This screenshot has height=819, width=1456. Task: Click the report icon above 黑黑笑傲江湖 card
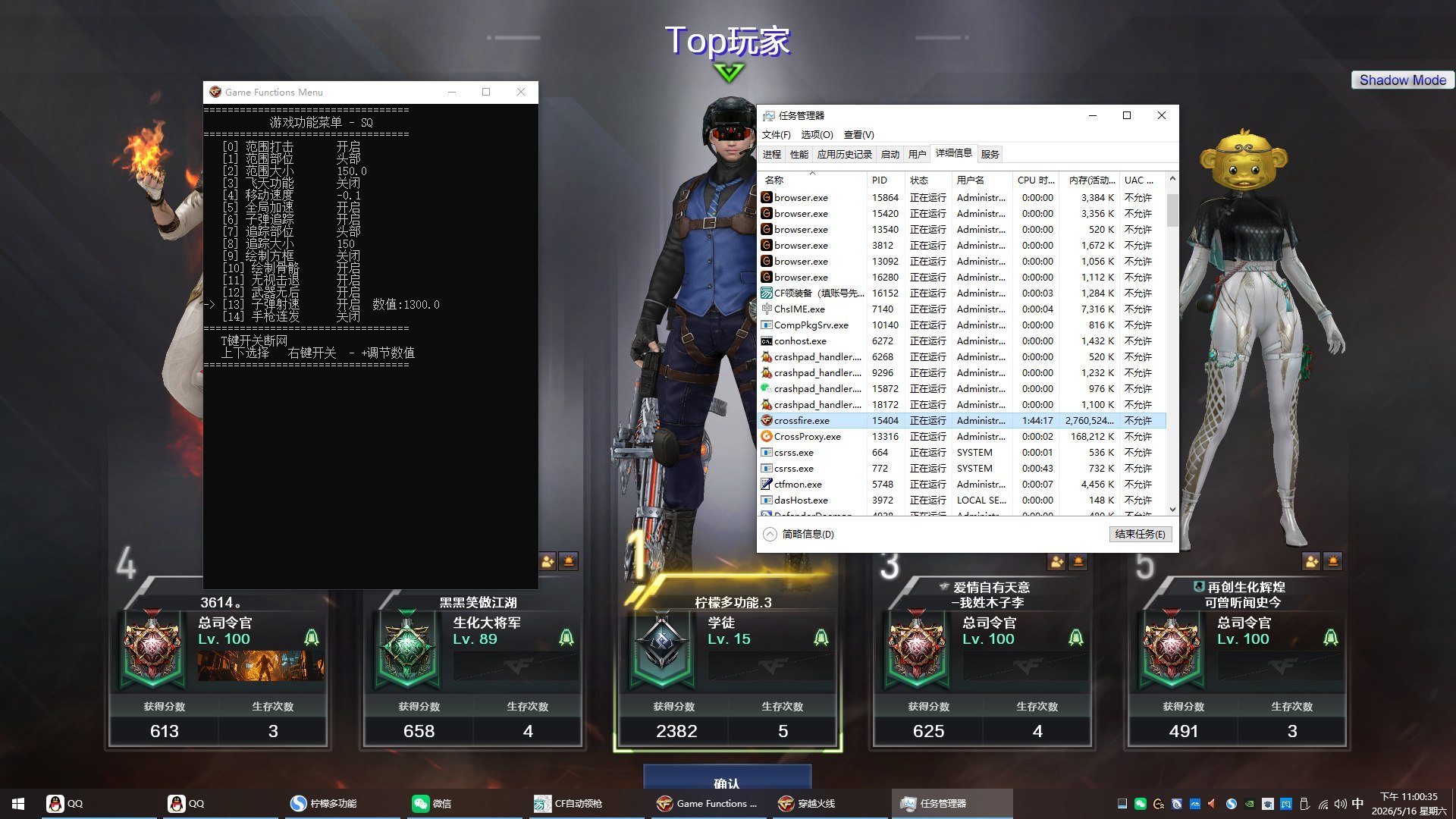[x=569, y=561]
